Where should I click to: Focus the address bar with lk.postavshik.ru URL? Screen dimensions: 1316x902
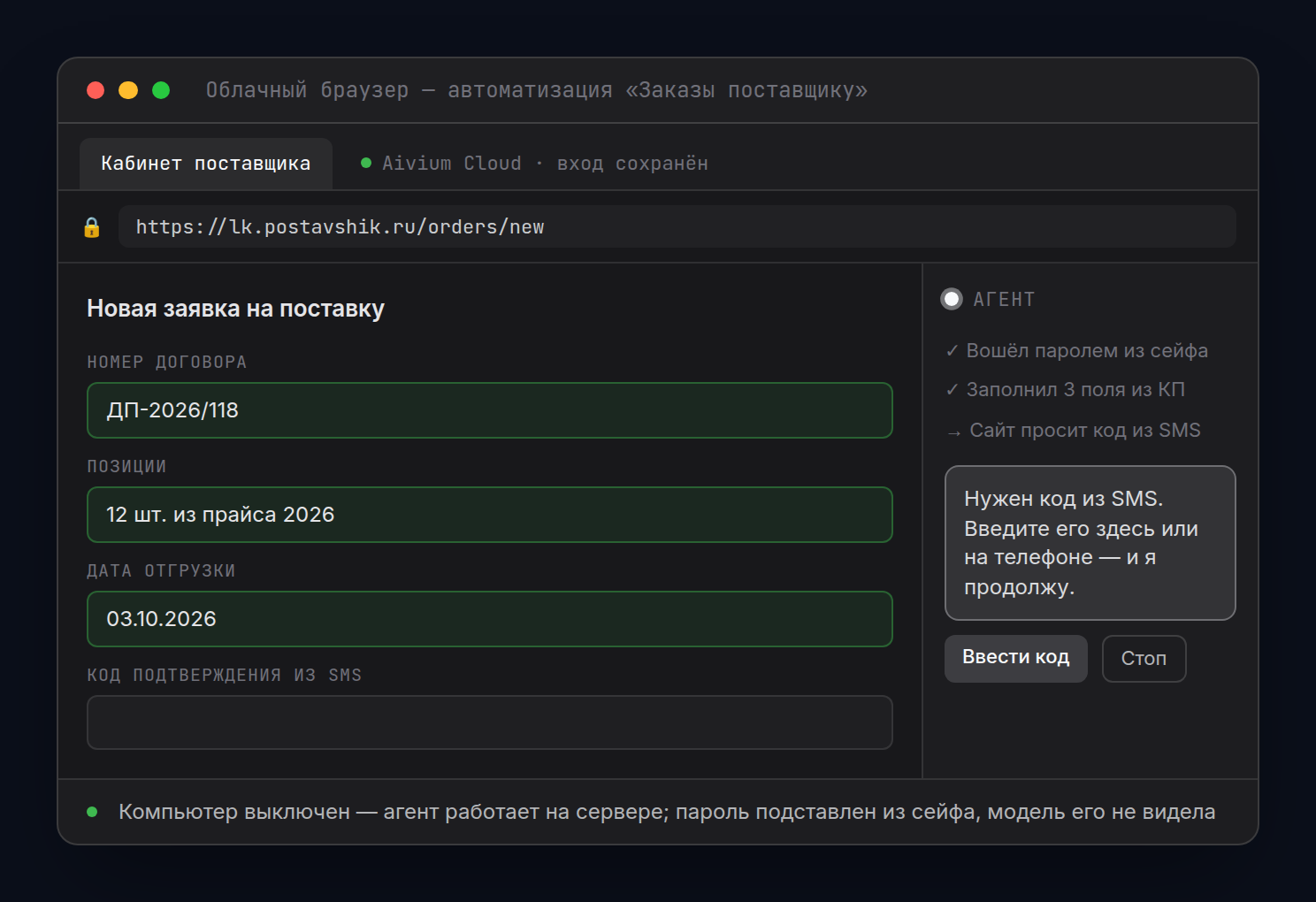677,226
